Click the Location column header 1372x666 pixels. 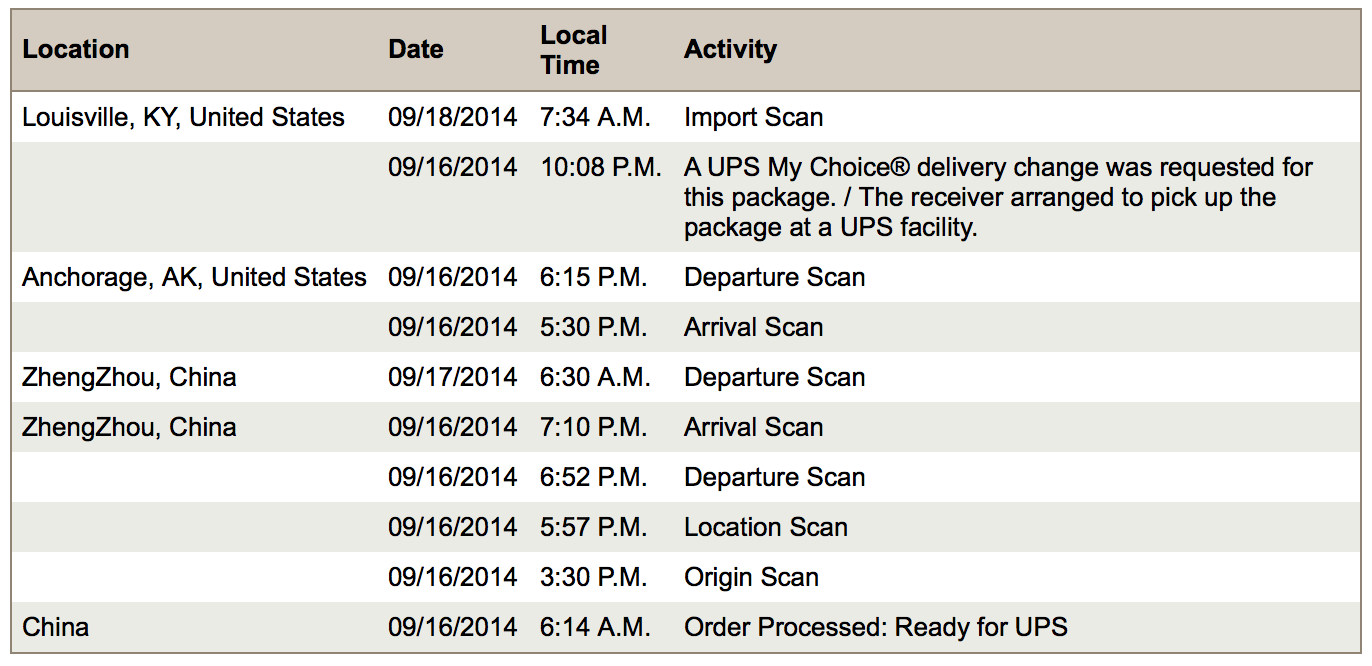pyautogui.click(x=76, y=50)
